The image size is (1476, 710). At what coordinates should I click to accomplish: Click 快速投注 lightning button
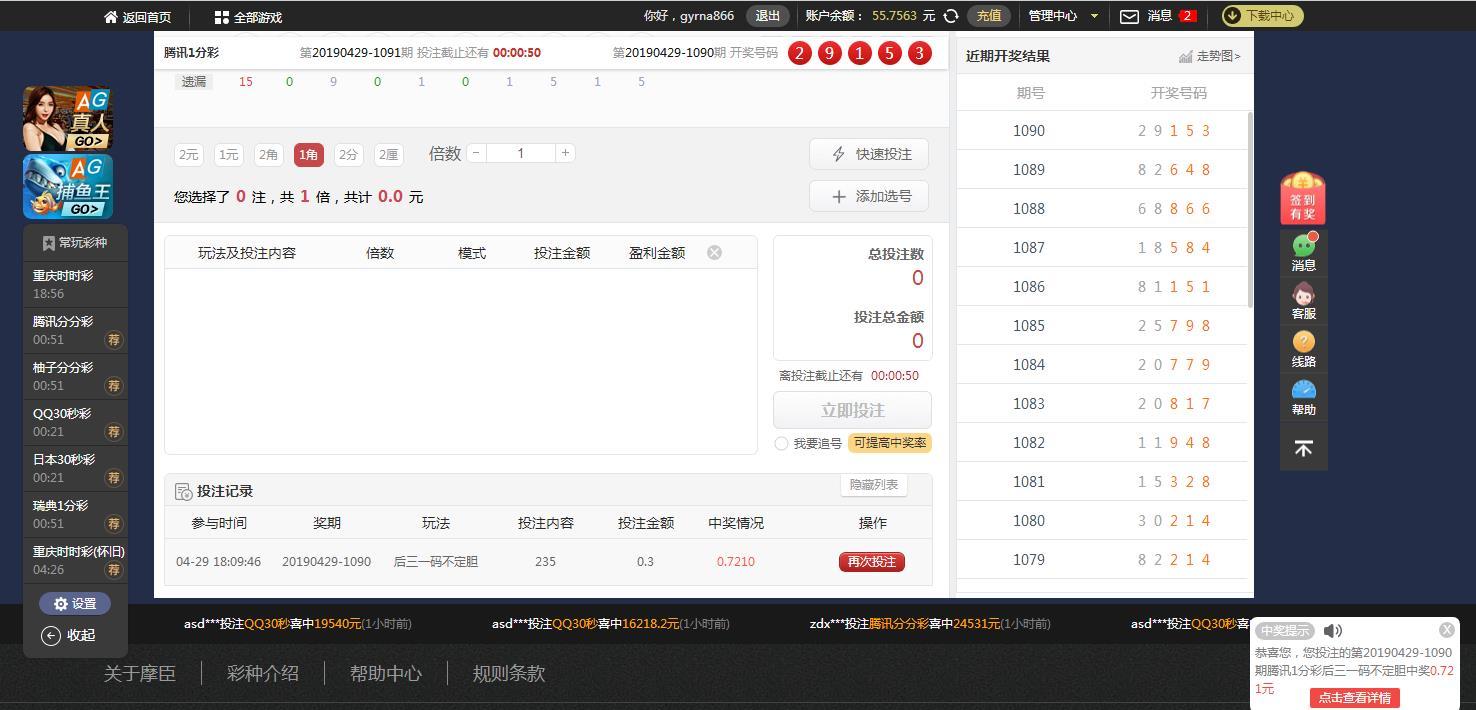coord(868,154)
